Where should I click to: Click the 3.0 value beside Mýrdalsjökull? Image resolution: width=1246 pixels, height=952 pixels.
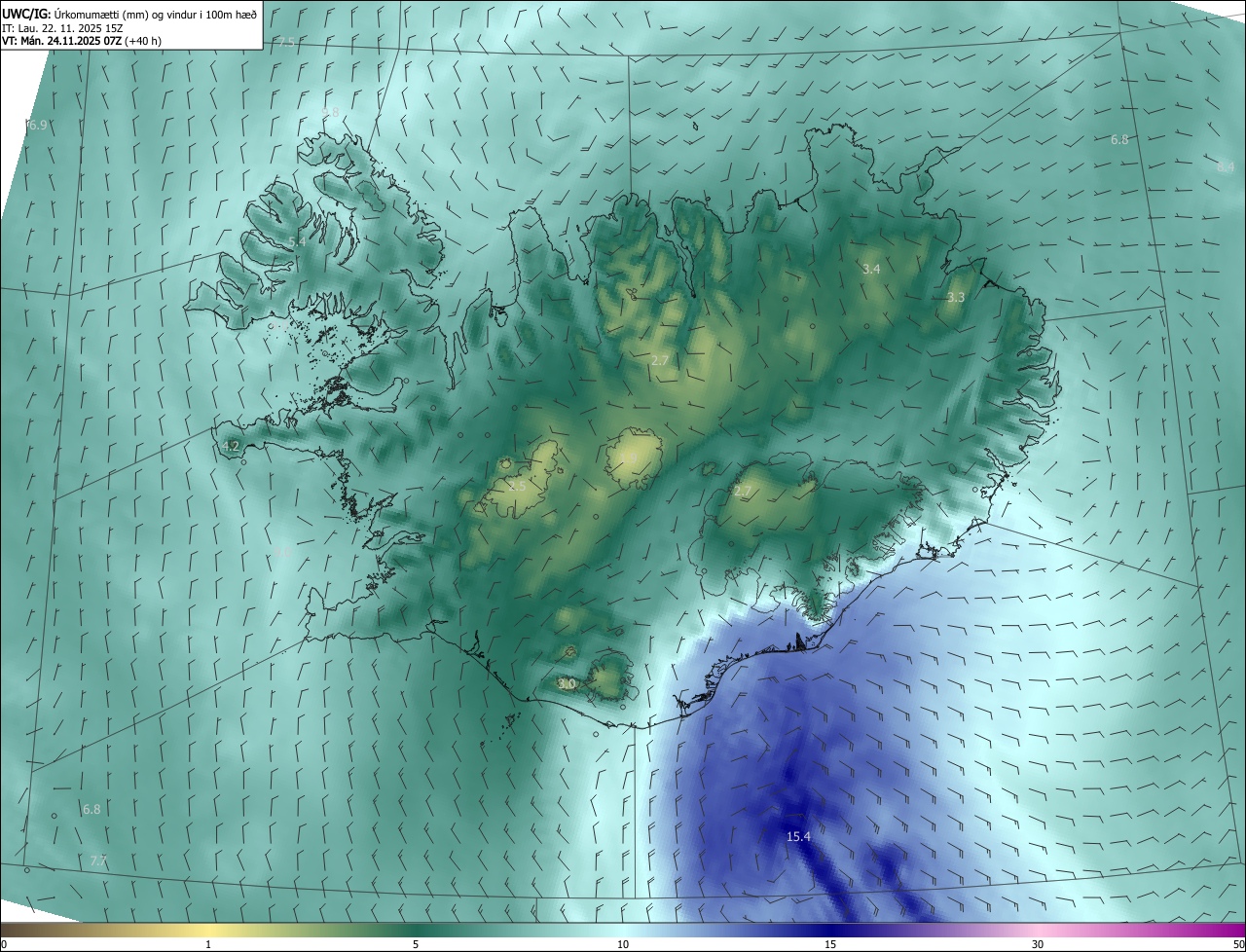click(x=567, y=684)
